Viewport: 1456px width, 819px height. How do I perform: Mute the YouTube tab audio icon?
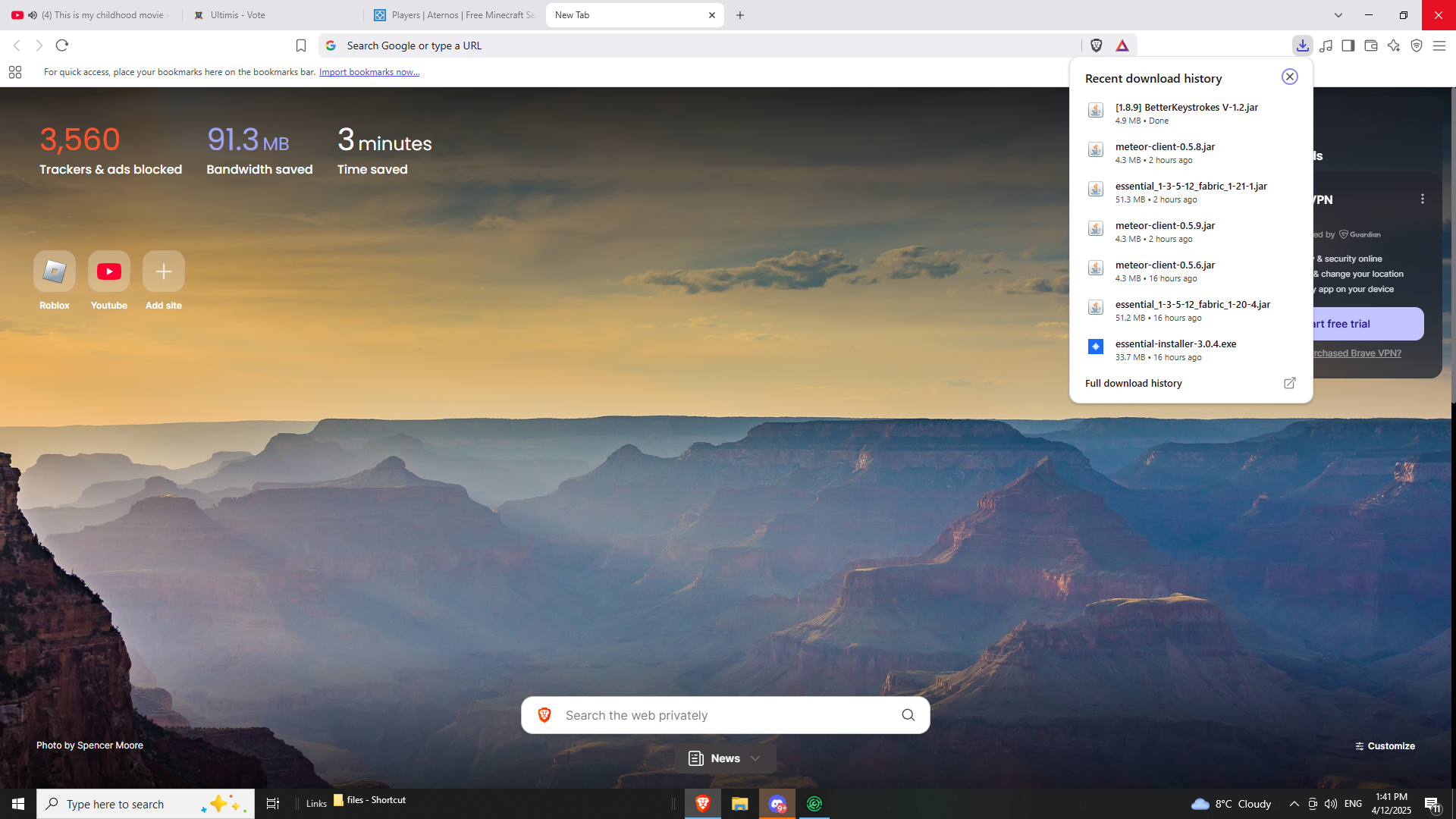(x=33, y=15)
